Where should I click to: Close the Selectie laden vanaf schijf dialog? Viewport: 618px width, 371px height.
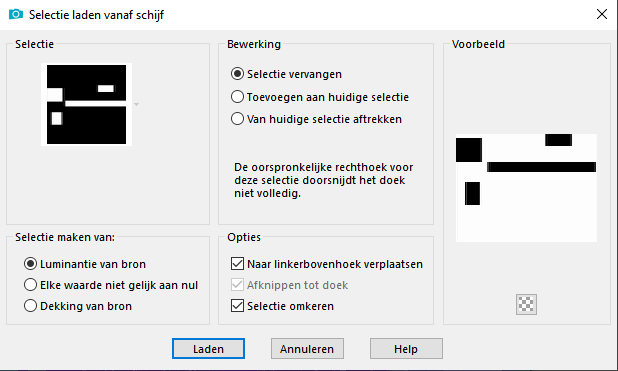pos(602,15)
